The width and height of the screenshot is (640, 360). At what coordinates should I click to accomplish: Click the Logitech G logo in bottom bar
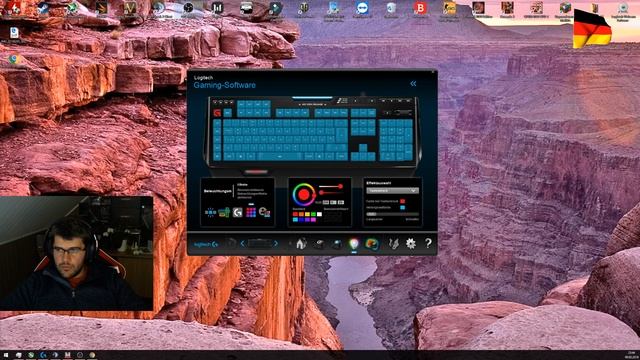click(x=205, y=244)
